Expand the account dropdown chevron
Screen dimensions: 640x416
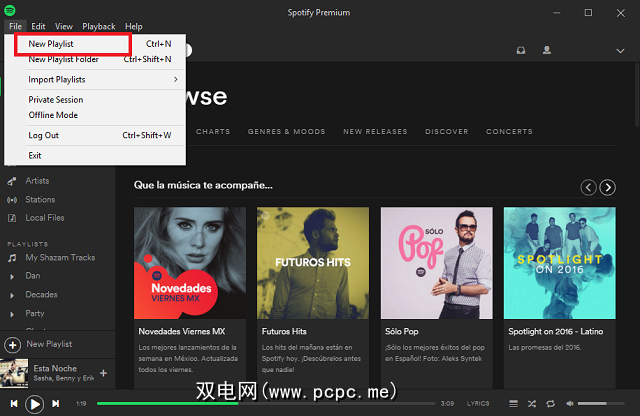[620, 51]
